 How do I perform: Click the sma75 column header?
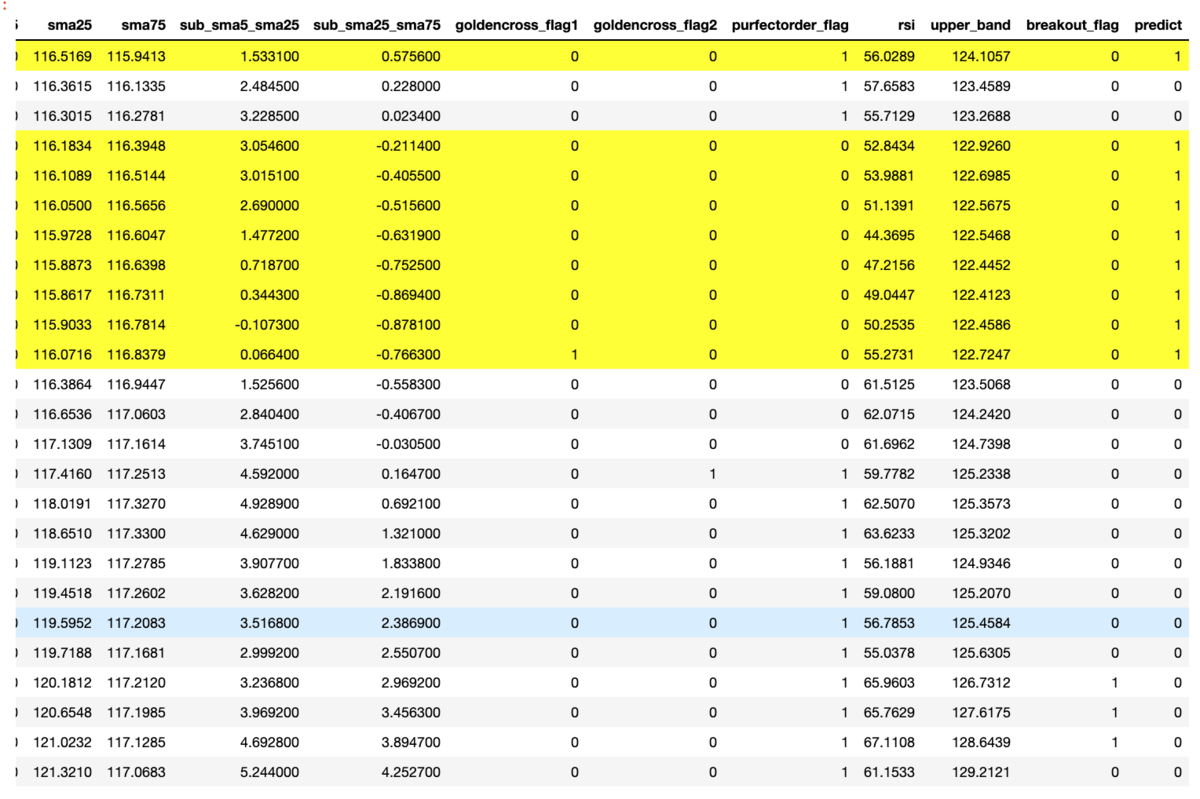[143, 25]
